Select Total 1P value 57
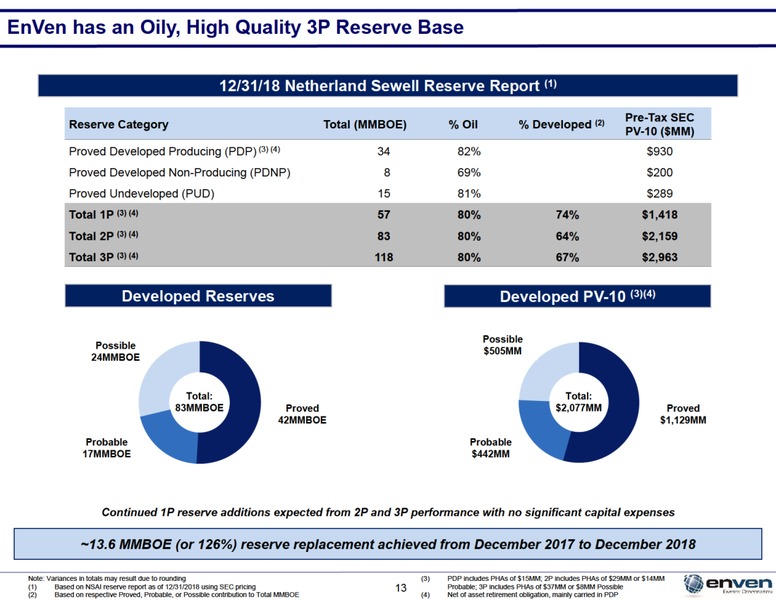 coord(384,214)
